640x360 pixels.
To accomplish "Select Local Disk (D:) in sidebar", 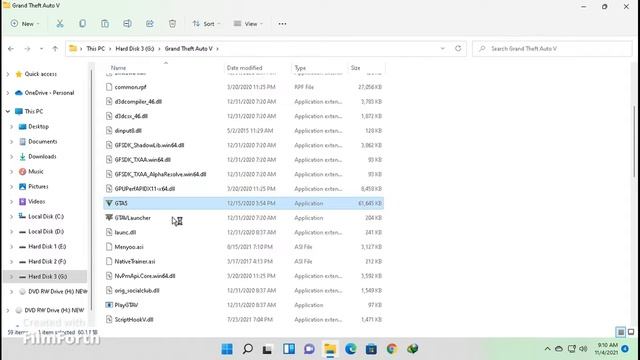I will click(46, 231).
